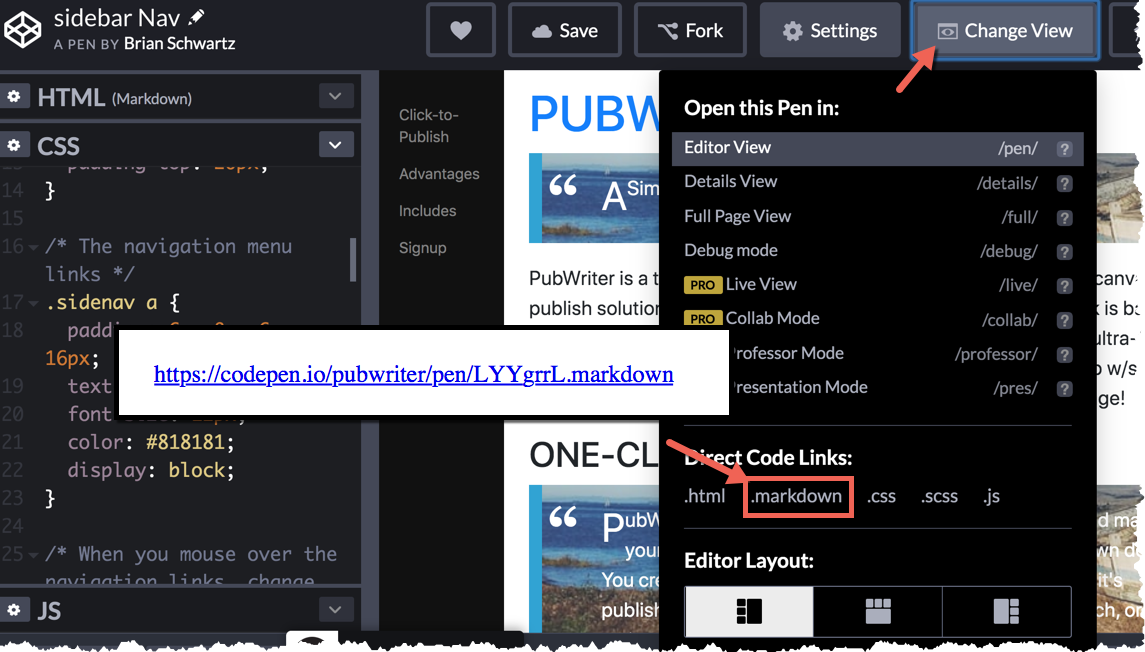1145x652 pixels.
Task: Click 'color: #818181;' code line
Action: [x=151, y=442]
